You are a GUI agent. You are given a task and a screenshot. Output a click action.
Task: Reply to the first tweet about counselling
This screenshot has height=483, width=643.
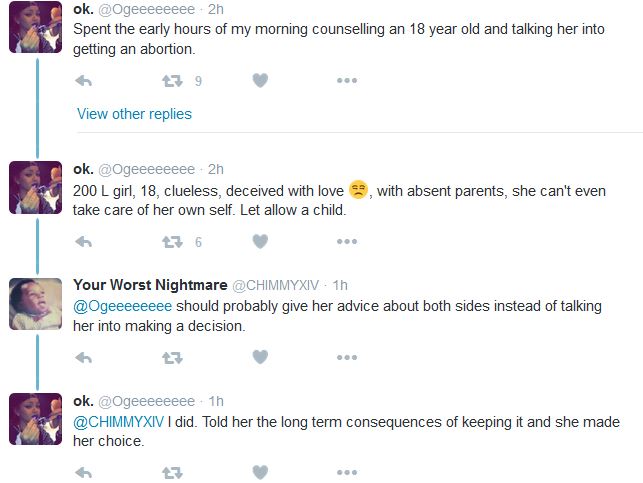[84, 81]
